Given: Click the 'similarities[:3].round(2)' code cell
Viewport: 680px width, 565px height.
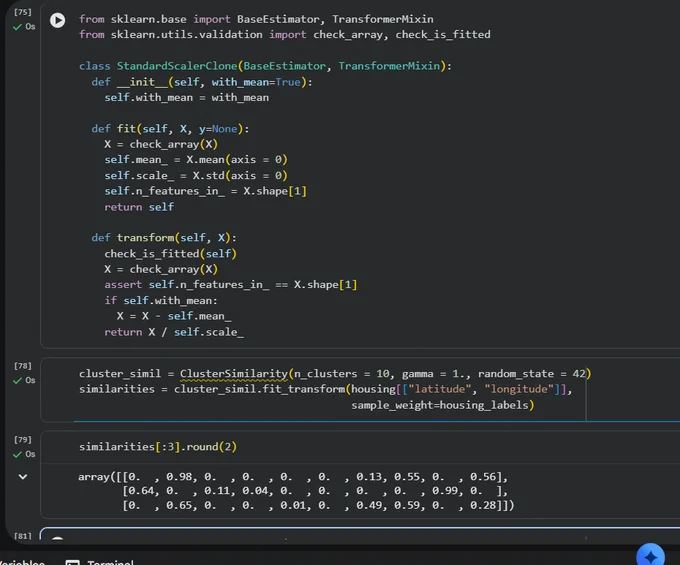Looking at the screenshot, I should click(x=158, y=447).
